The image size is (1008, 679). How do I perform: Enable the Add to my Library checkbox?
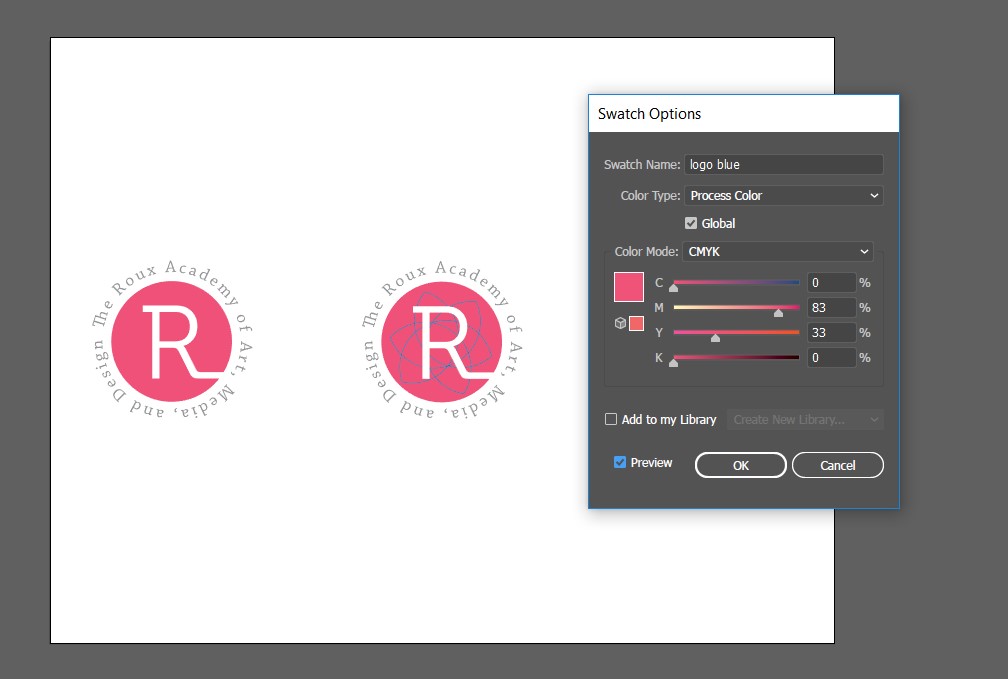(611, 419)
